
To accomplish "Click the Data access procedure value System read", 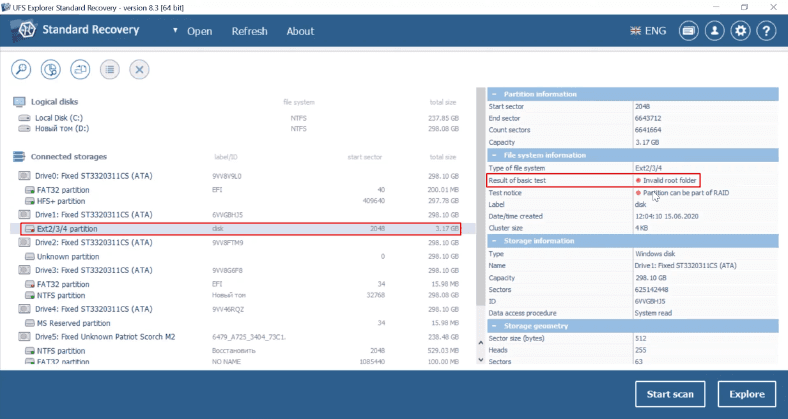I will pos(653,313).
